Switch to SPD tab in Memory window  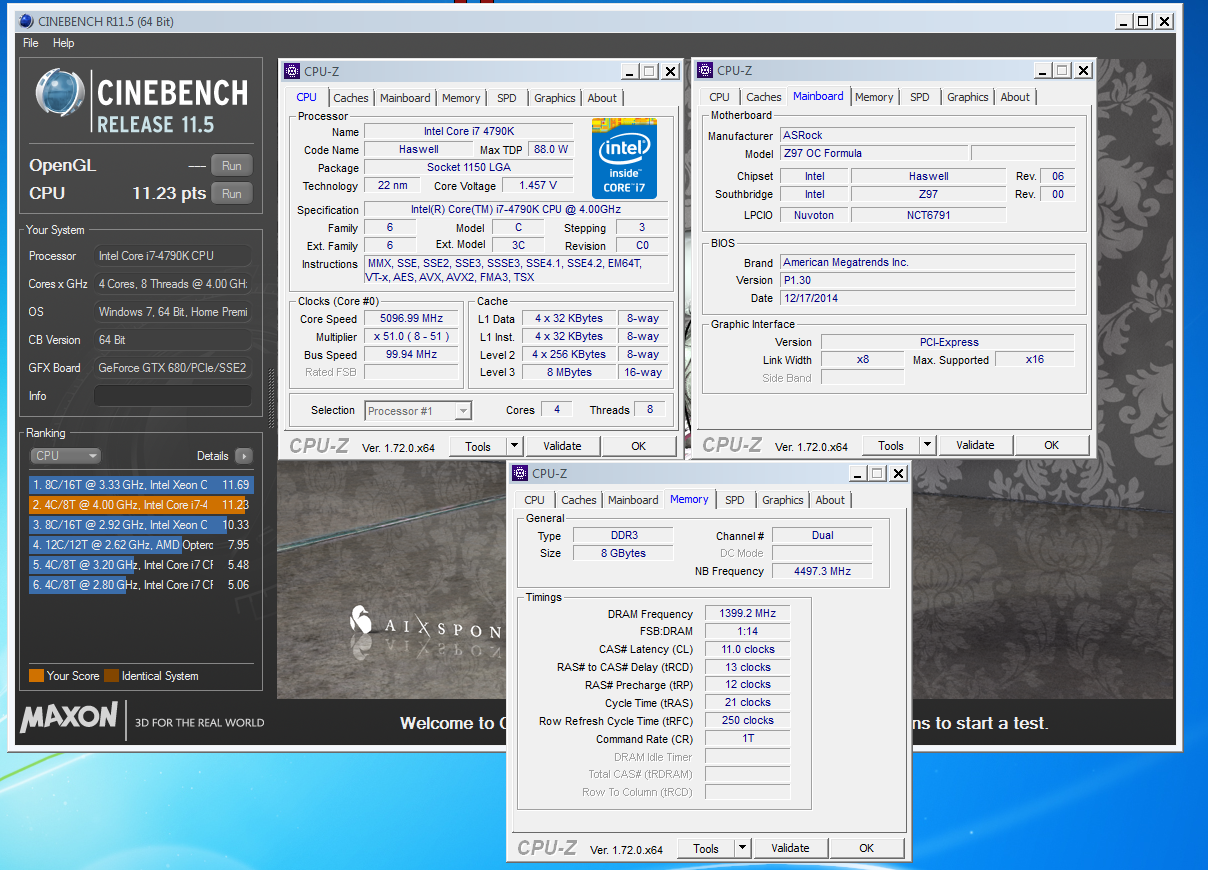click(735, 500)
